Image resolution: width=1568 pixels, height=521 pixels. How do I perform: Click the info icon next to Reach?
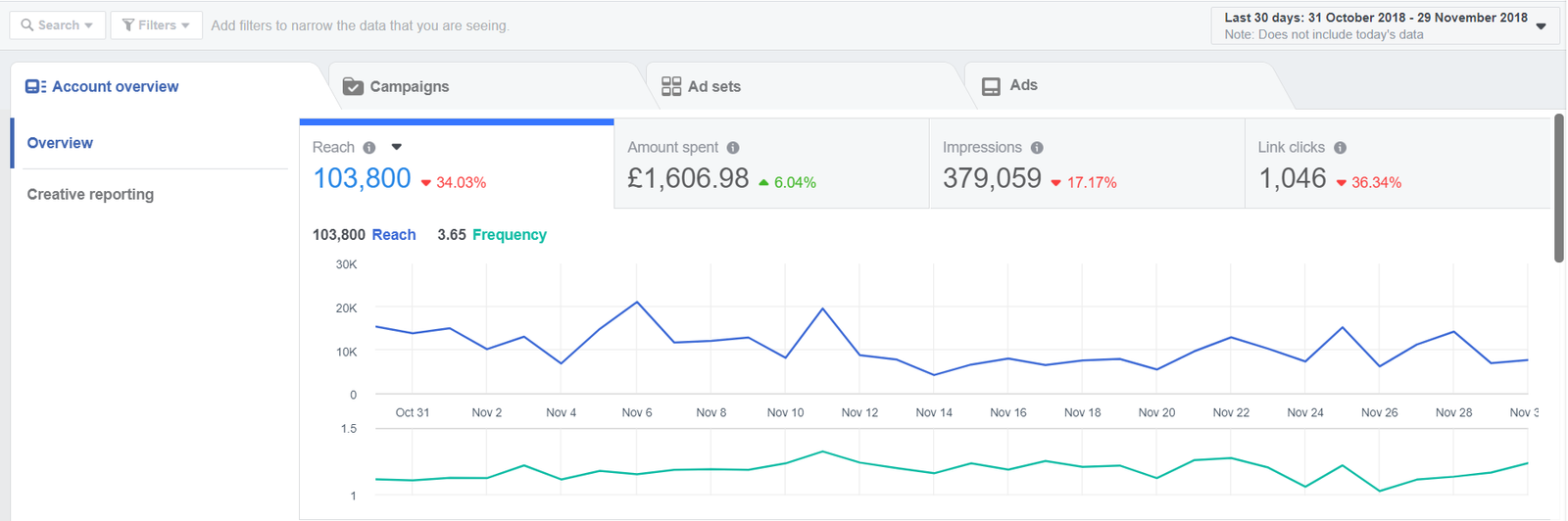(x=369, y=148)
